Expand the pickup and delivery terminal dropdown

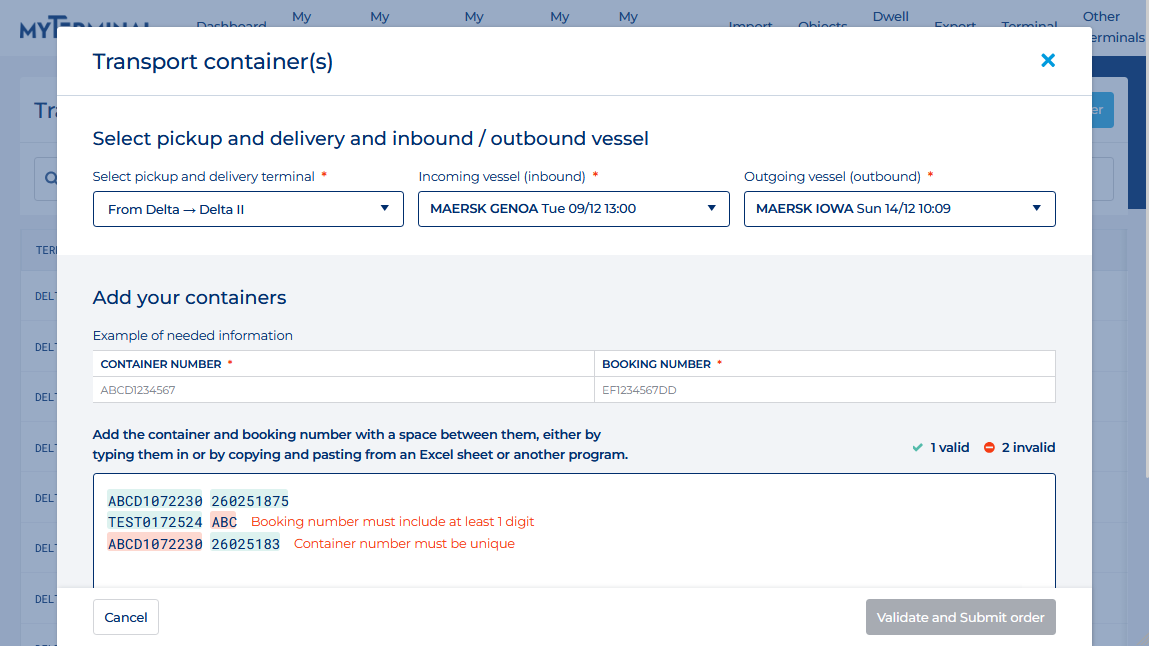(x=248, y=209)
